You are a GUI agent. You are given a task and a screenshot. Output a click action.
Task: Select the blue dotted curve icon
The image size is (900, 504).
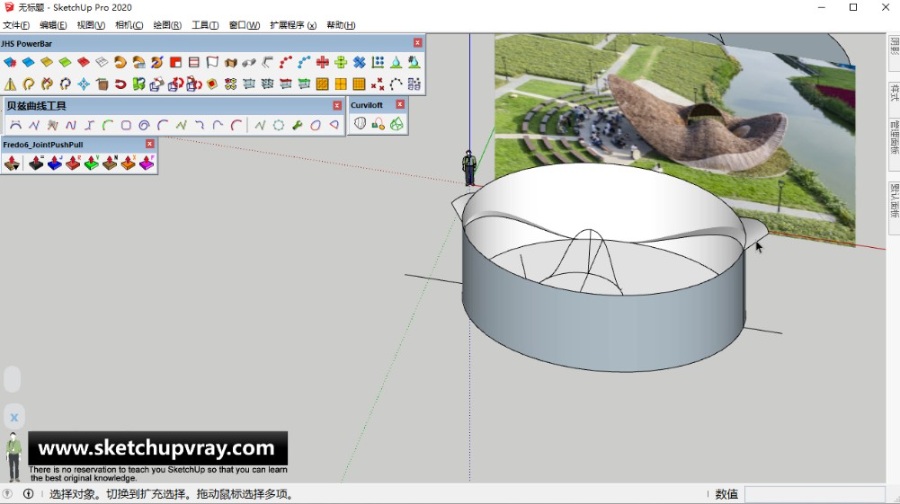[304, 62]
